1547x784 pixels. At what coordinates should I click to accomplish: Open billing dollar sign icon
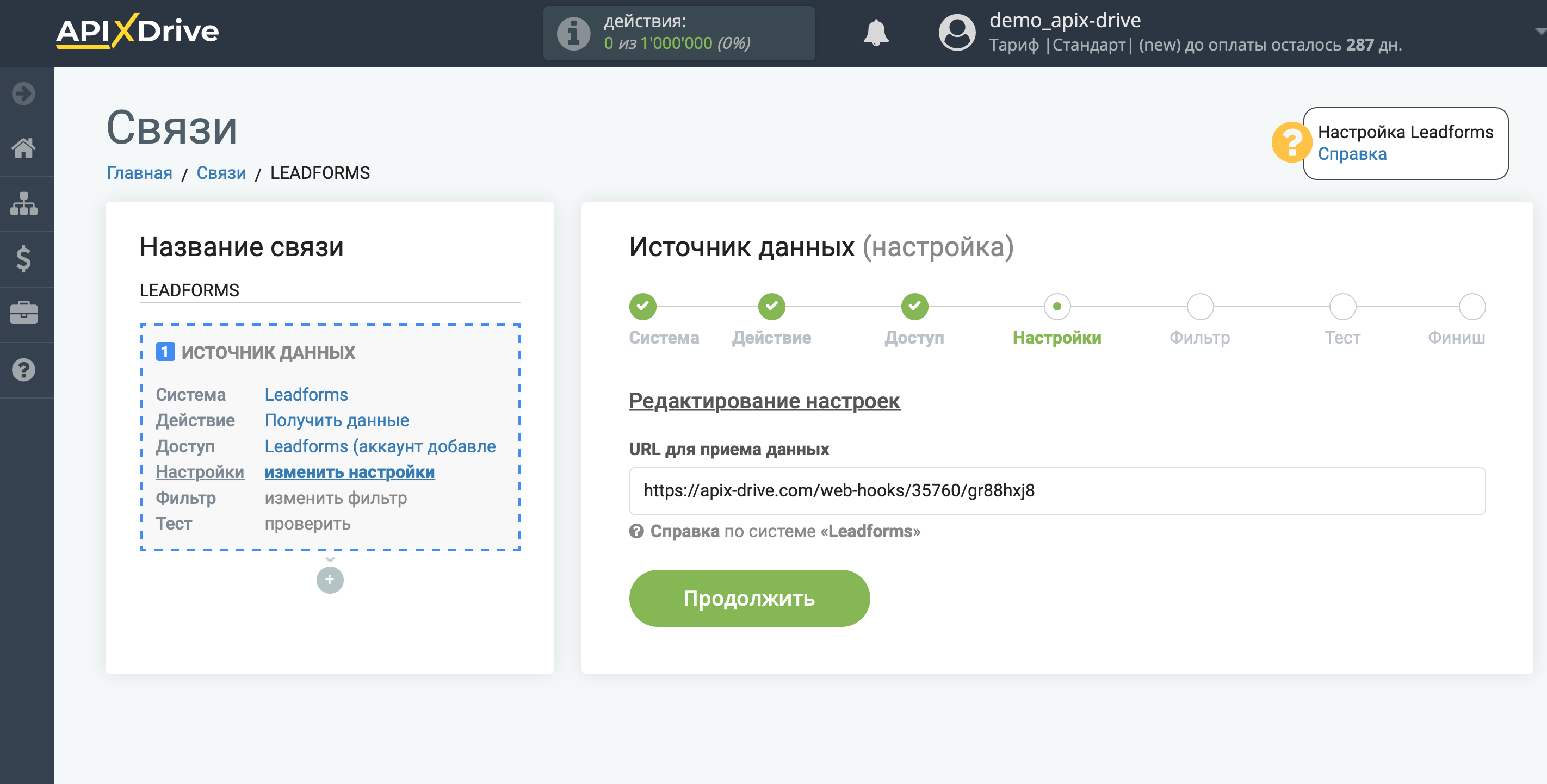point(24,259)
